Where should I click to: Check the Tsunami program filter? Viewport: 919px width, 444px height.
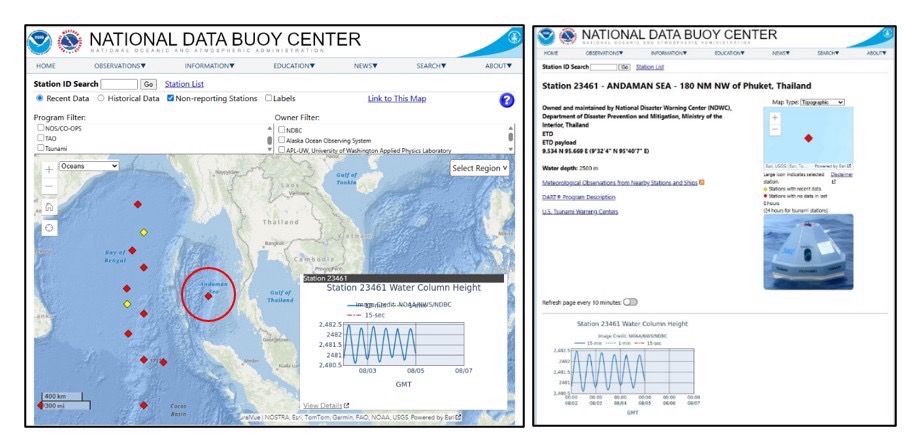click(40, 148)
